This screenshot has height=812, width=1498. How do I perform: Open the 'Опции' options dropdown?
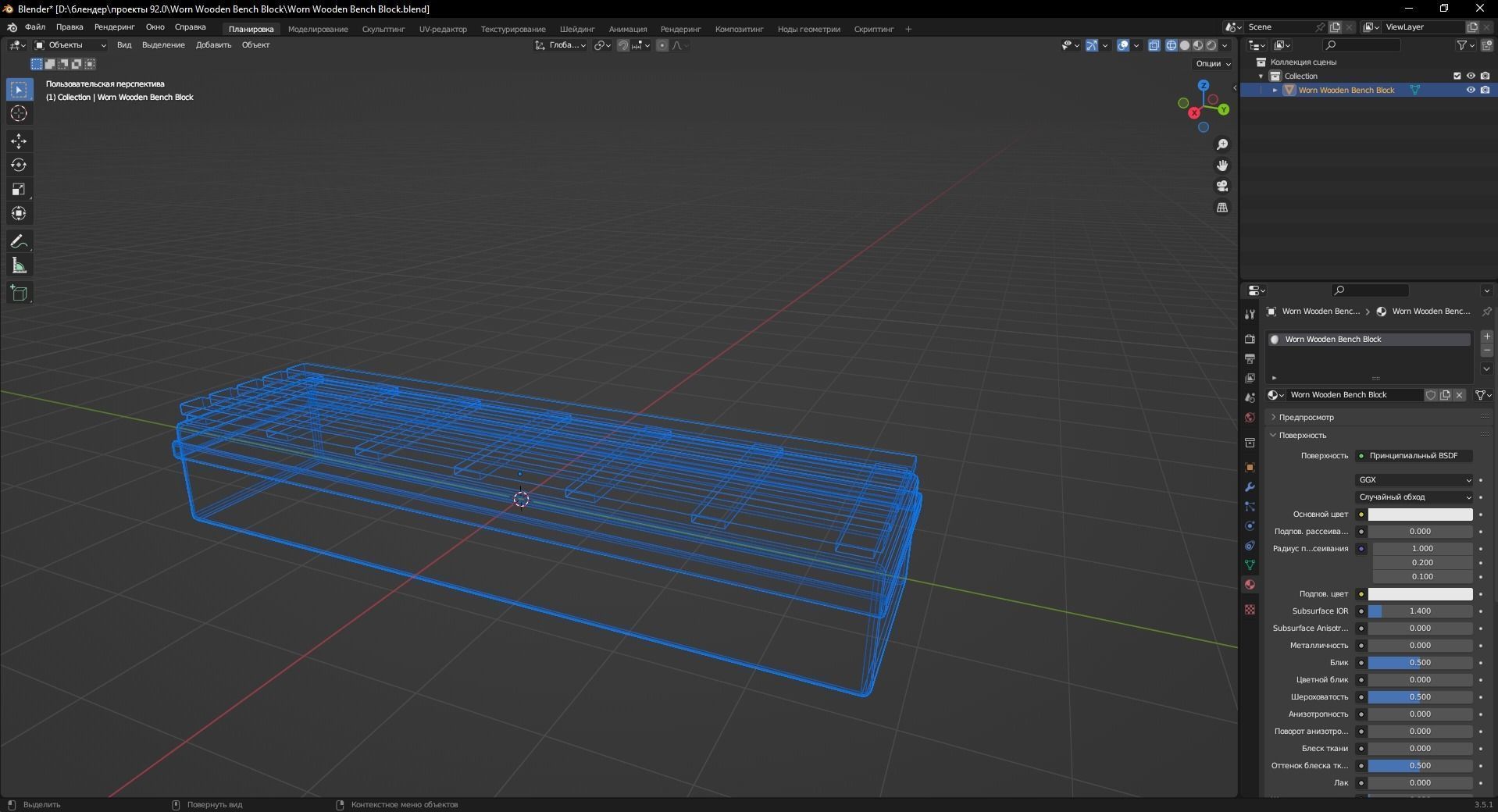tap(1213, 63)
